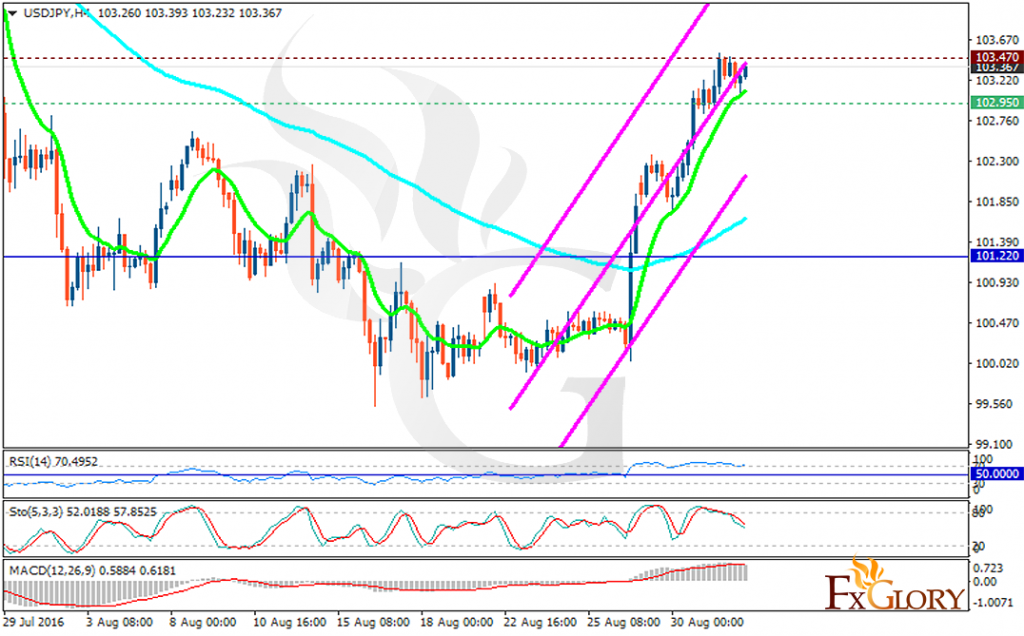The image size is (1024, 636).
Task: Click the MACD -1.0071 scale value
Action: [x=992, y=603]
